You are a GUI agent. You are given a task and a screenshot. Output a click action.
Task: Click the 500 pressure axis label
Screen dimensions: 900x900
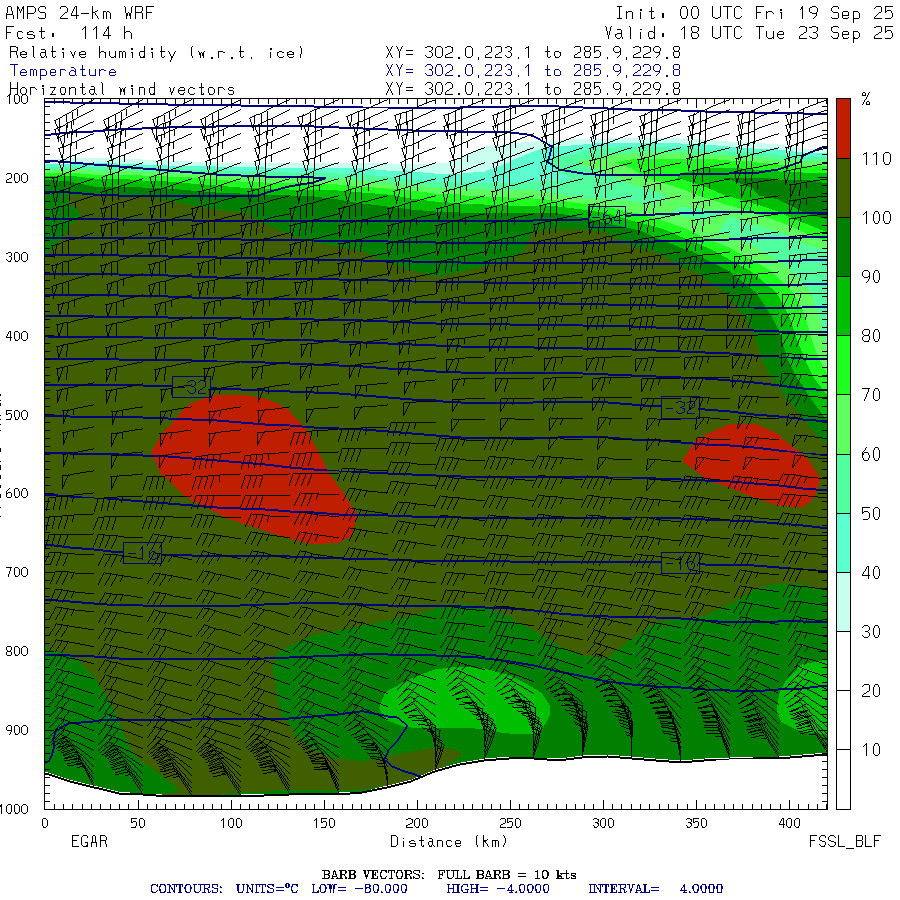coord(17,414)
